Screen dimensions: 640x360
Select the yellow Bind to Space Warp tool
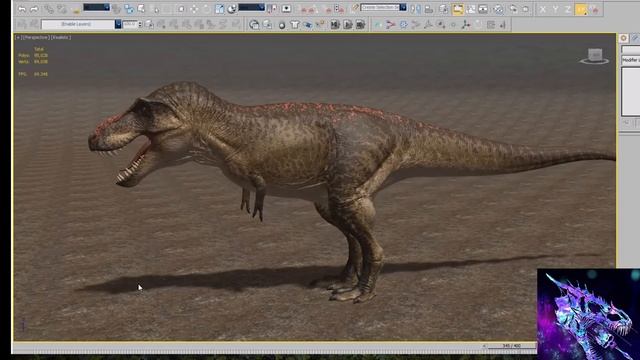click(x=76, y=9)
